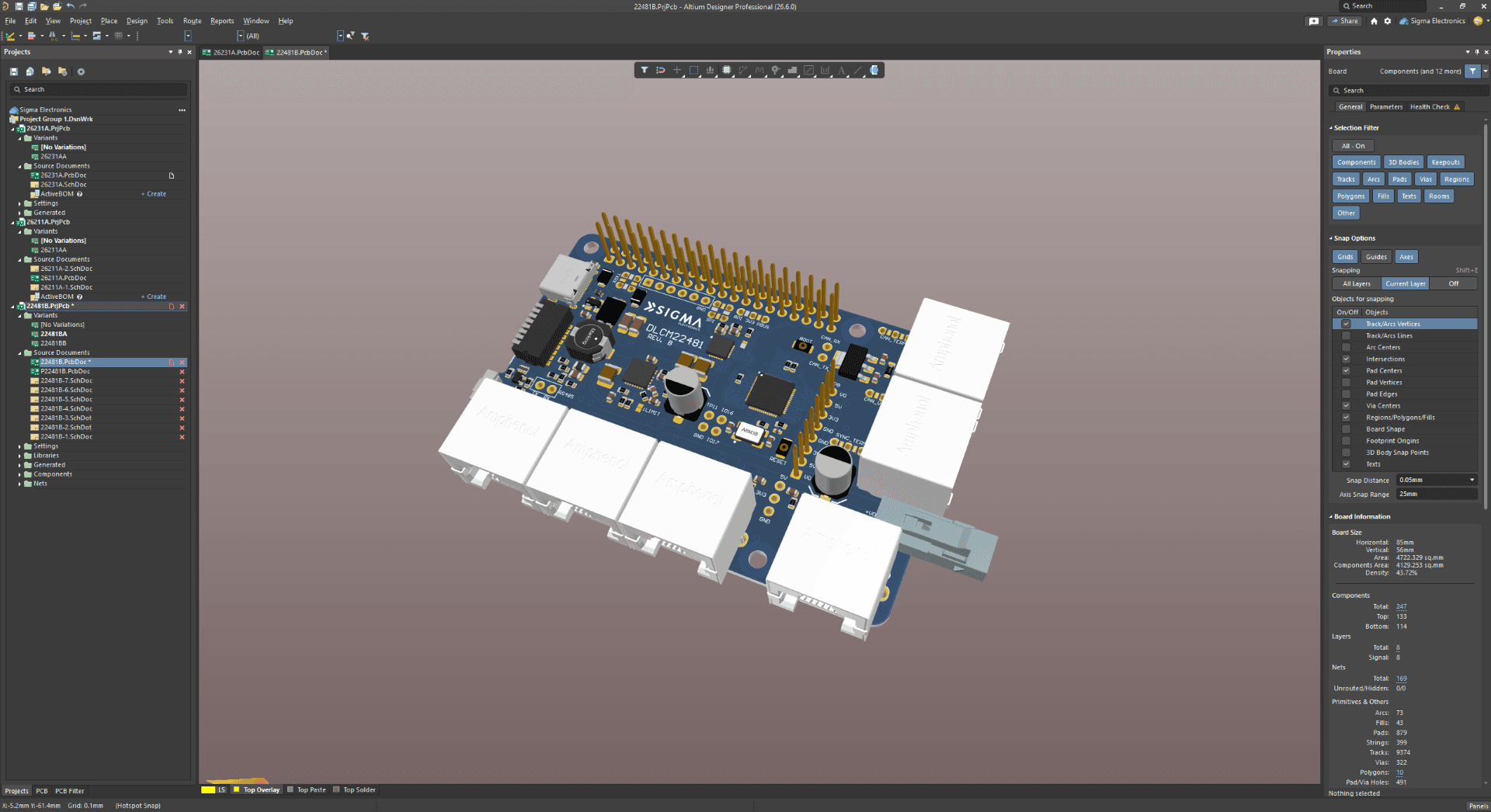Click the yellow LS layer color swatch
This screenshot has width=1491, height=812.
(x=208, y=790)
